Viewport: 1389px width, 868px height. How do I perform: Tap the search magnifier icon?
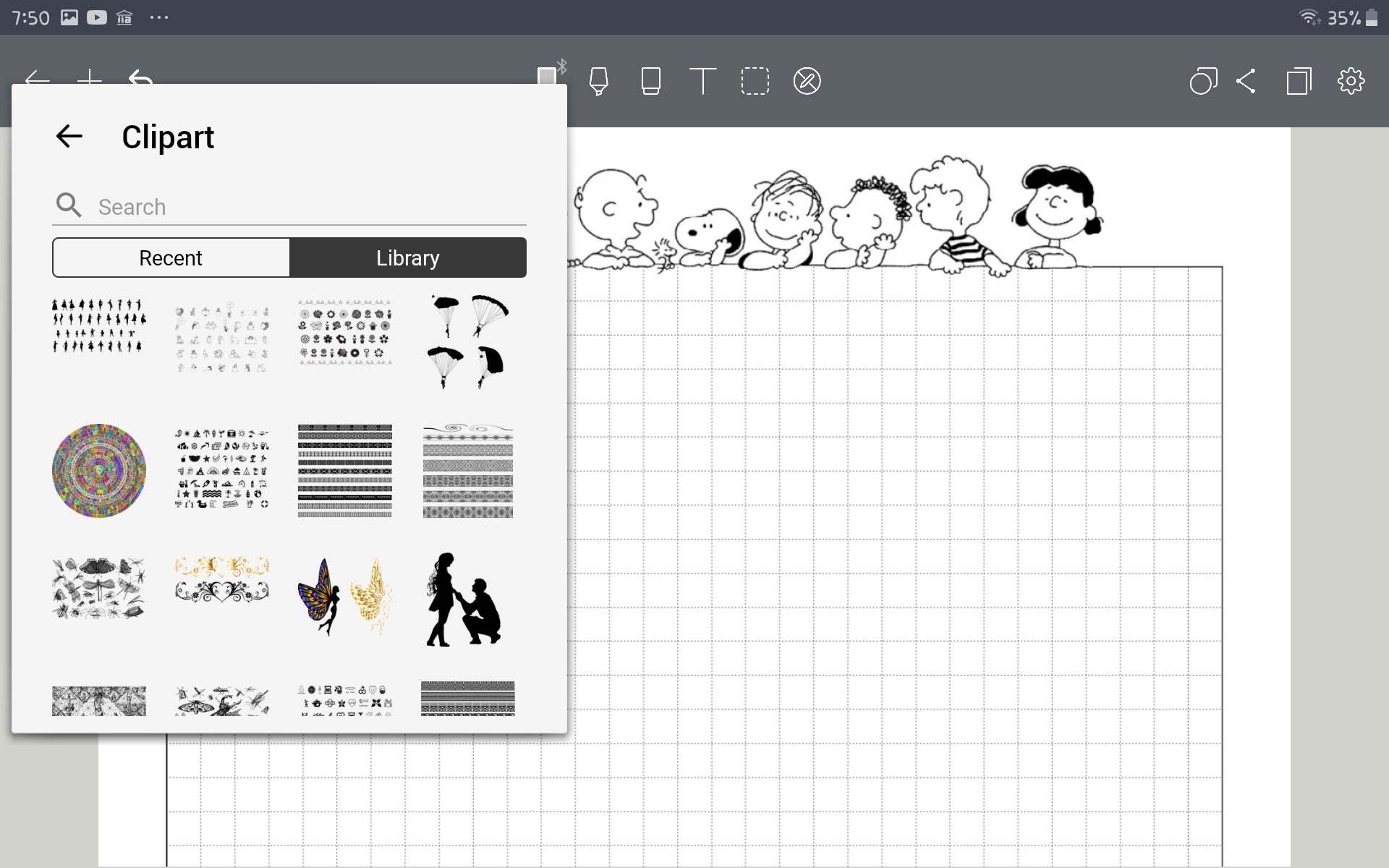tap(69, 206)
